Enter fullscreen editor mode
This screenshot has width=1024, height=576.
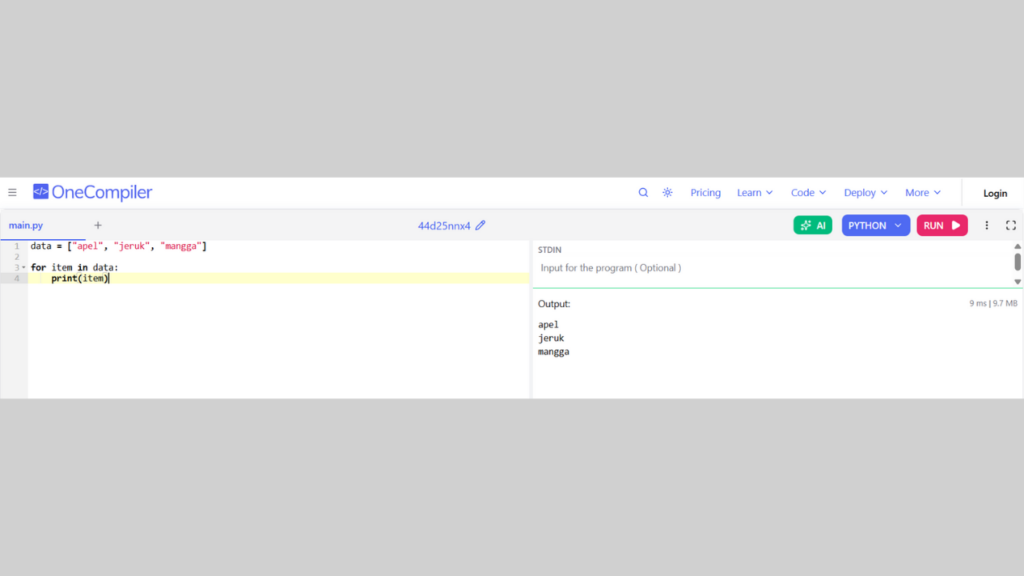tap(1011, 226)
